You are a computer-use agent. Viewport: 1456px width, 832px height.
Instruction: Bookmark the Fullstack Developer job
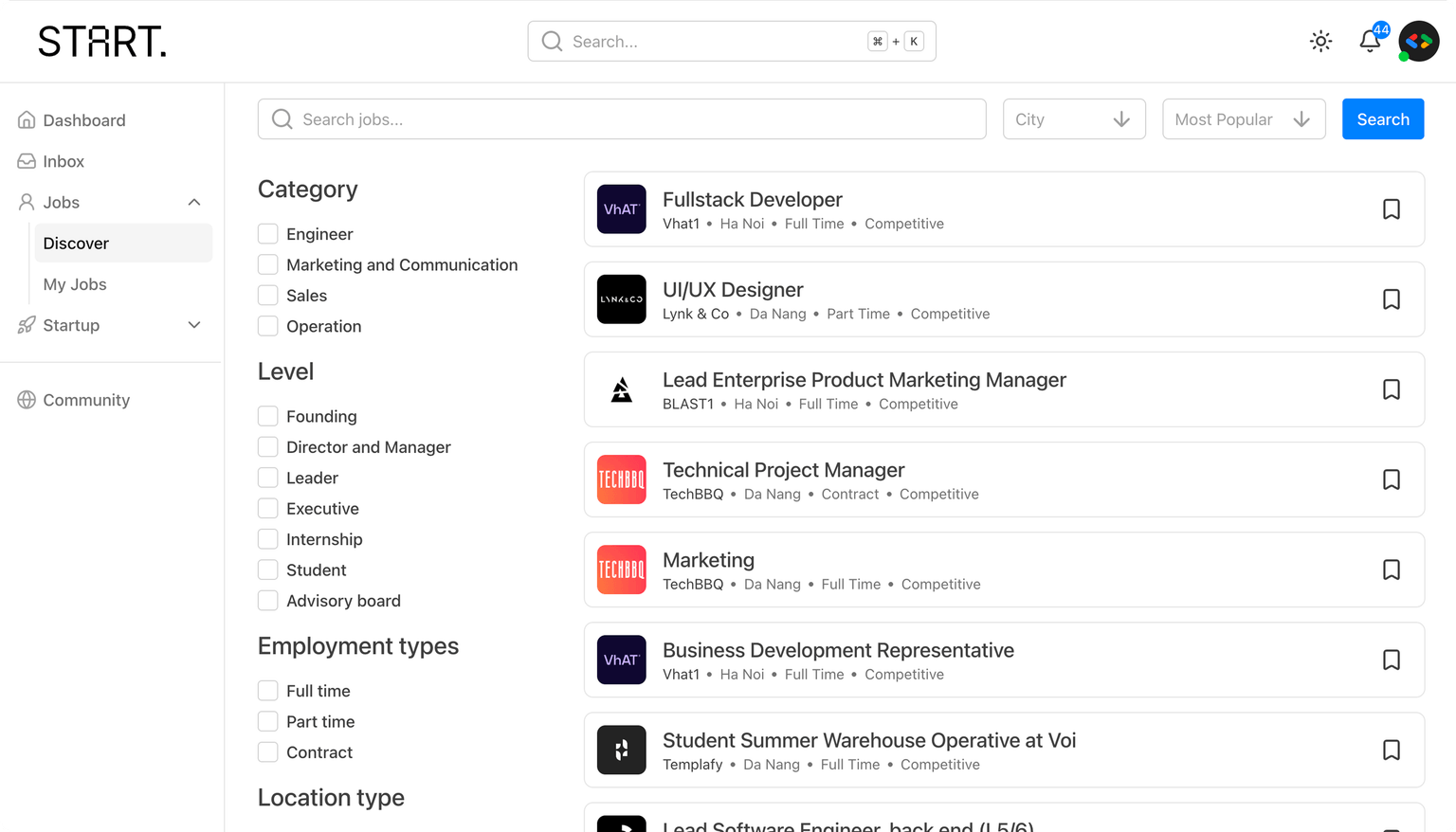[1391, 209]
